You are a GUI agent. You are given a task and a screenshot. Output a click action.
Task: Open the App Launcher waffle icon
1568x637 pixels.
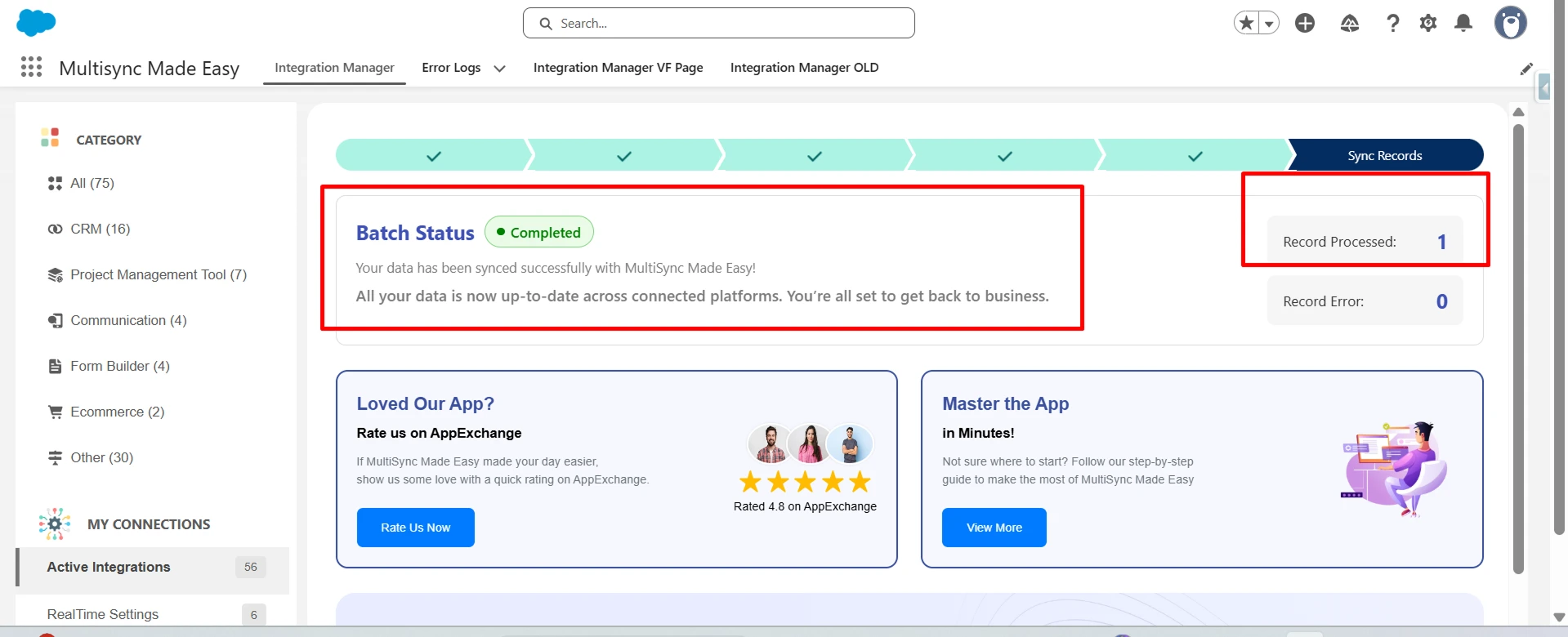tap(31, 67)
